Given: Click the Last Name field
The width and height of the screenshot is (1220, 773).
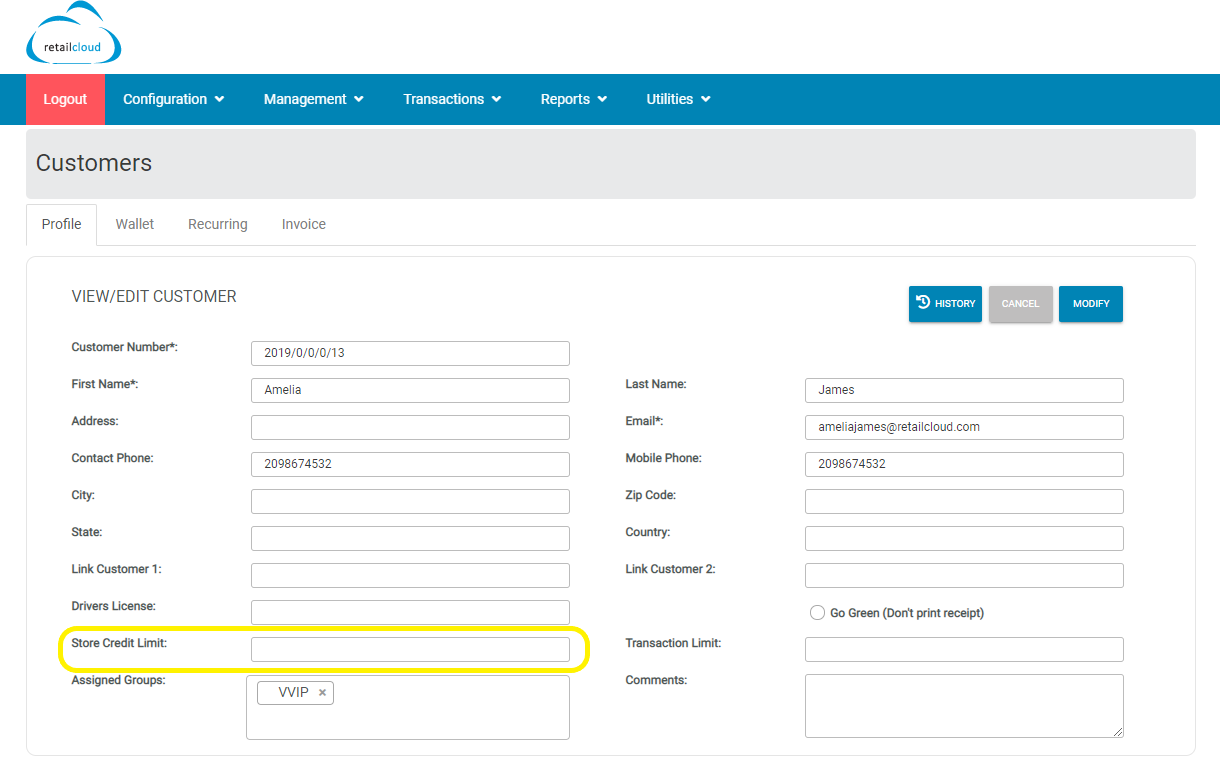Looking at the screenshot, I should [964, 390].
